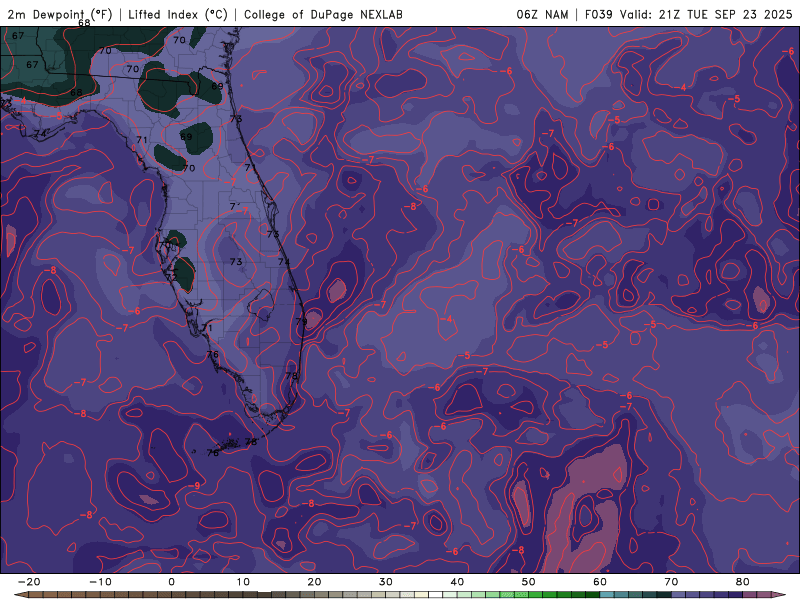Click the "2m Dewpoint (°F)" title text
The height and width of the screenshot is (600, 800).
pyautogui.click(x=59, y=14)
